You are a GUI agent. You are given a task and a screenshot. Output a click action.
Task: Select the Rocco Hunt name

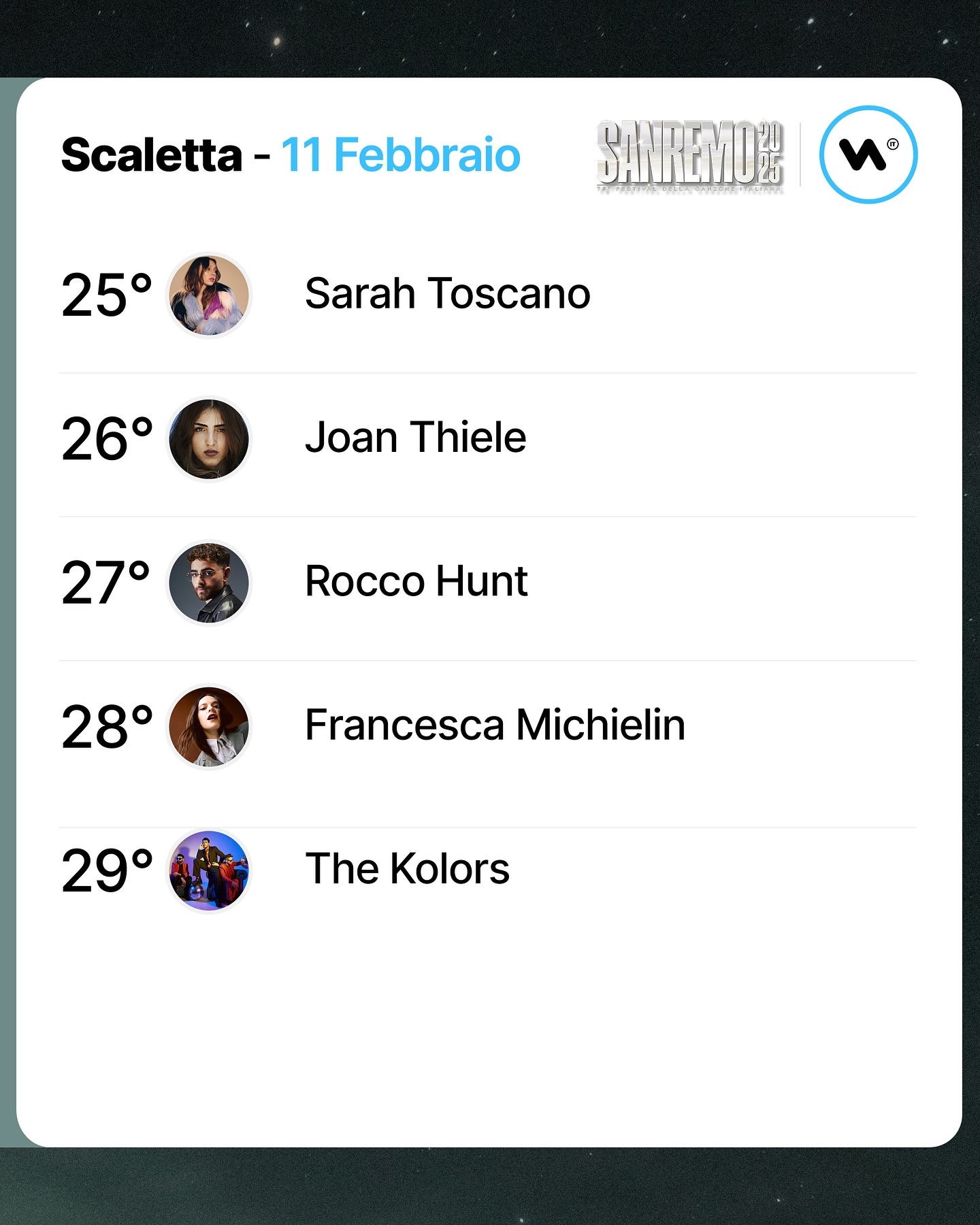[x=416, y=581]
